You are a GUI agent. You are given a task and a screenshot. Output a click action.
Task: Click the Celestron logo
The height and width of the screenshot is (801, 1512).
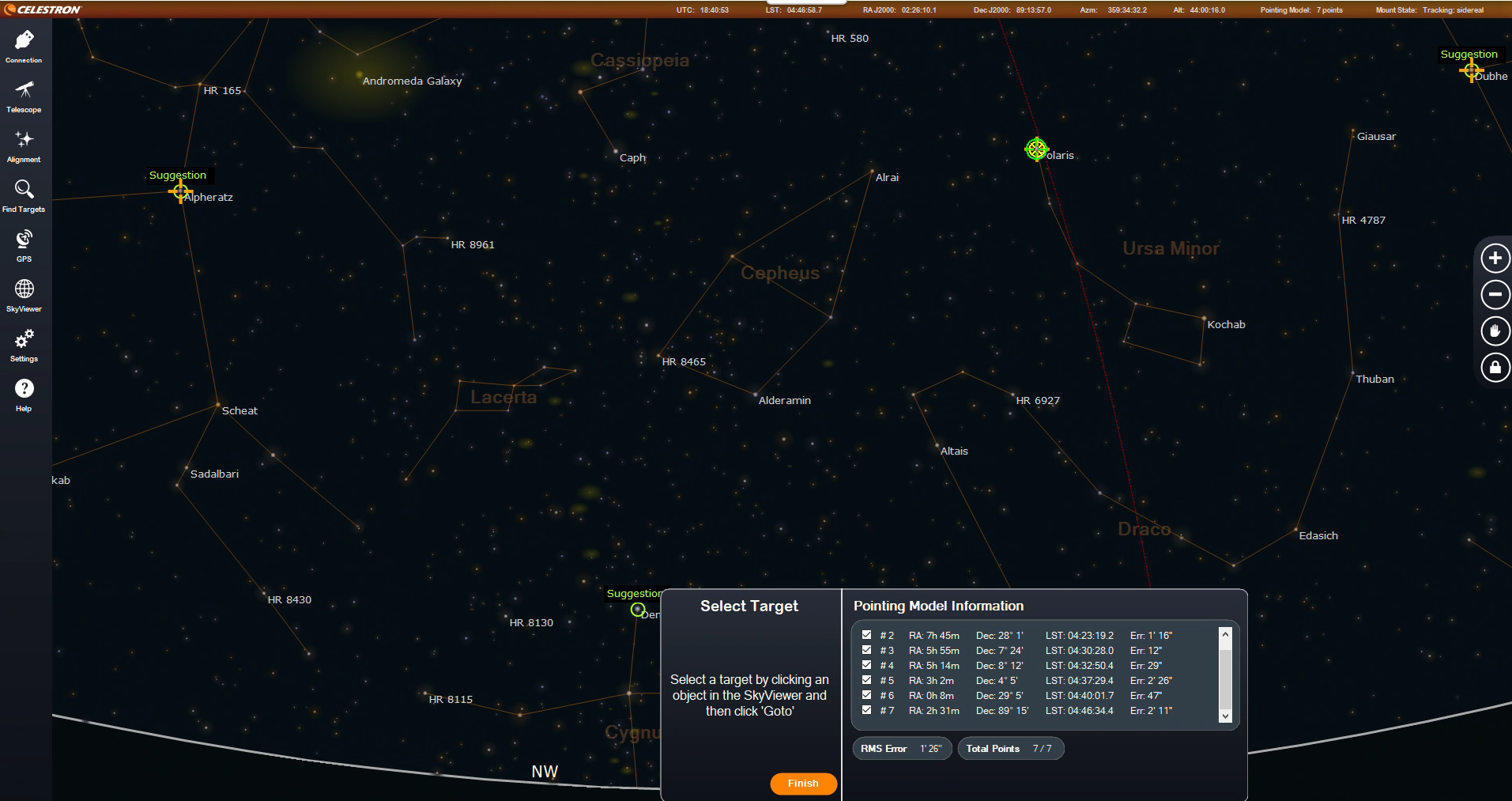coord(43,9)
